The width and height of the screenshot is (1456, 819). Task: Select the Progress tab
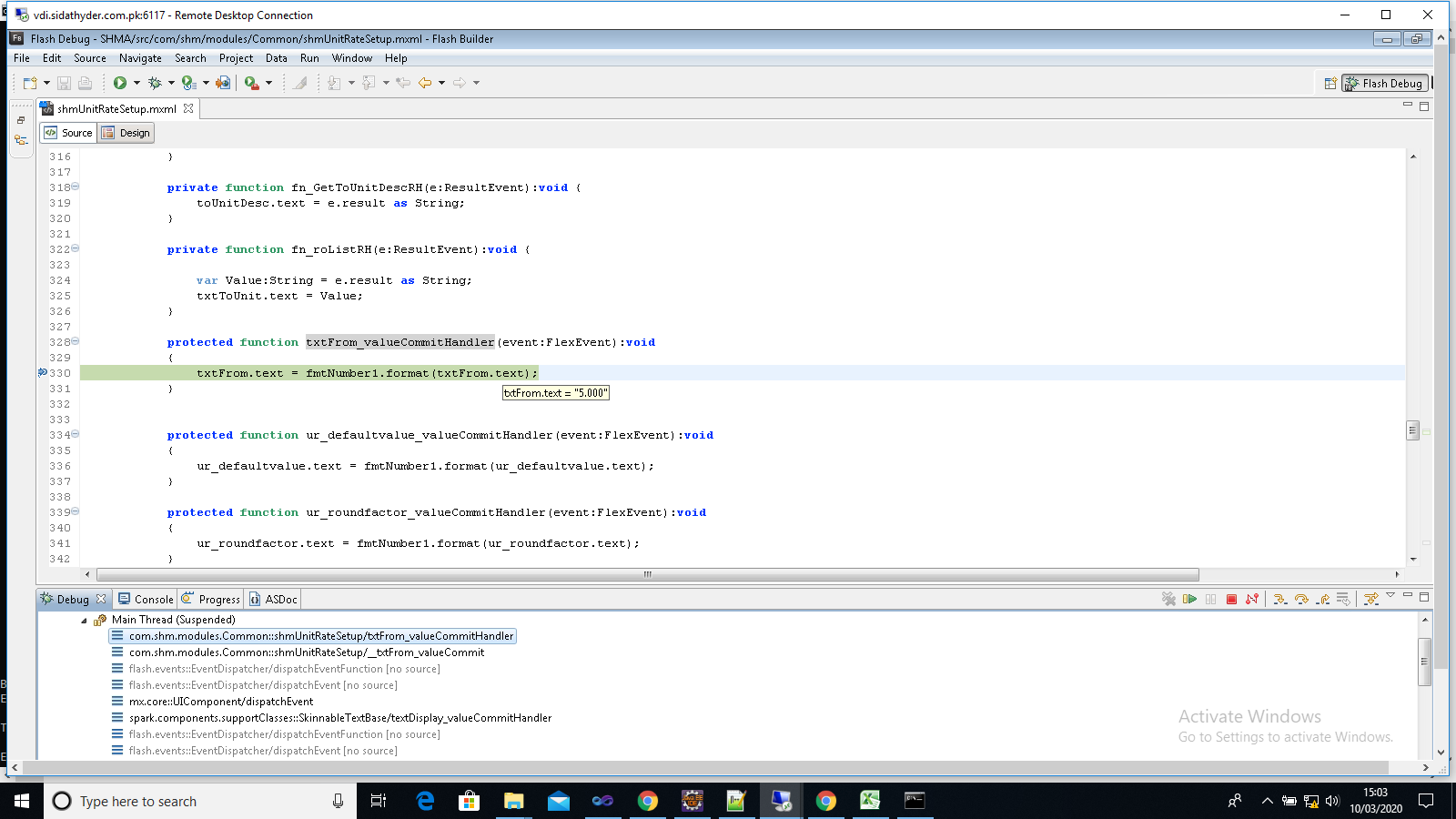click(210, 599)
